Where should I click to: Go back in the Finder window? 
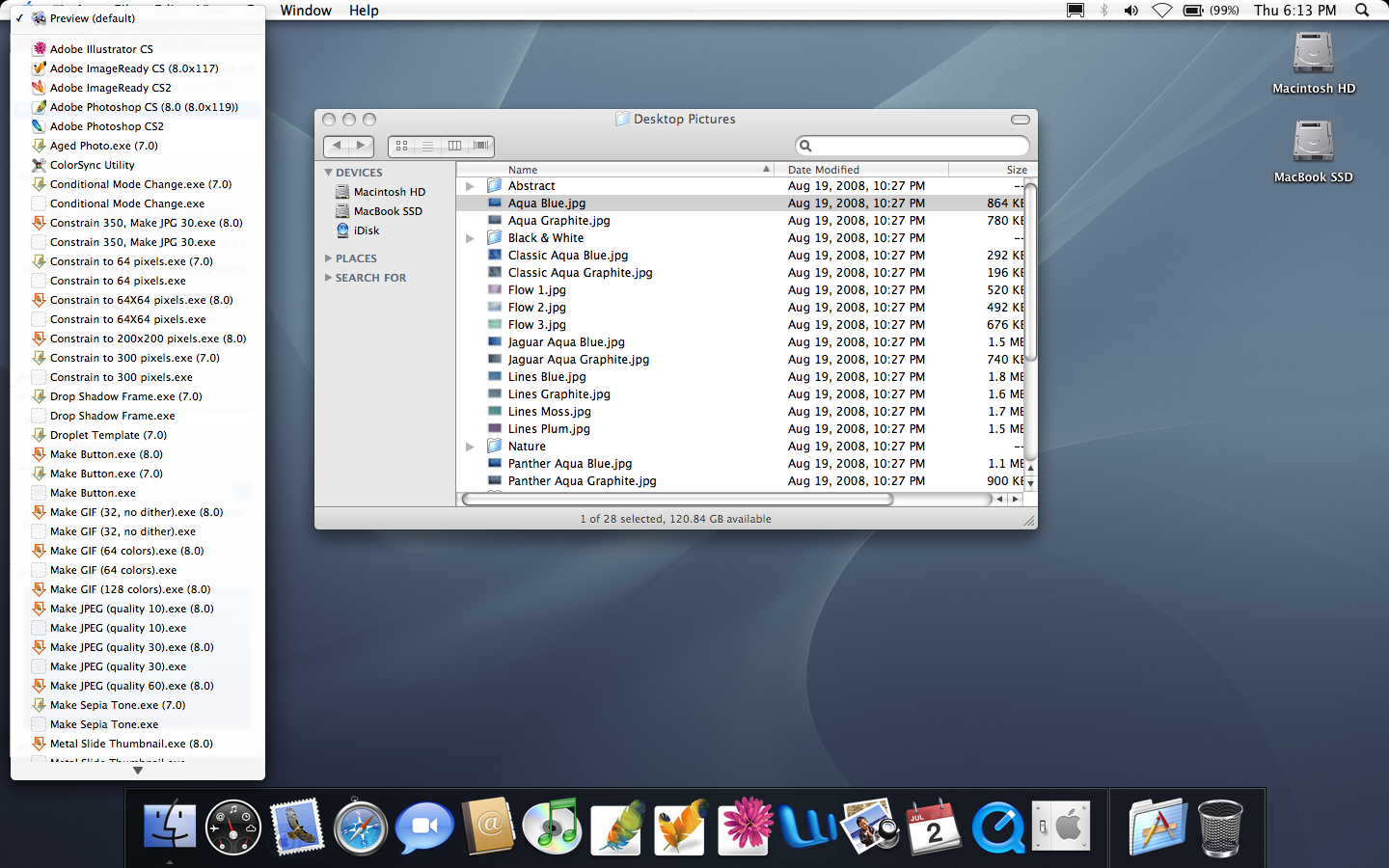tap(337, 146)
